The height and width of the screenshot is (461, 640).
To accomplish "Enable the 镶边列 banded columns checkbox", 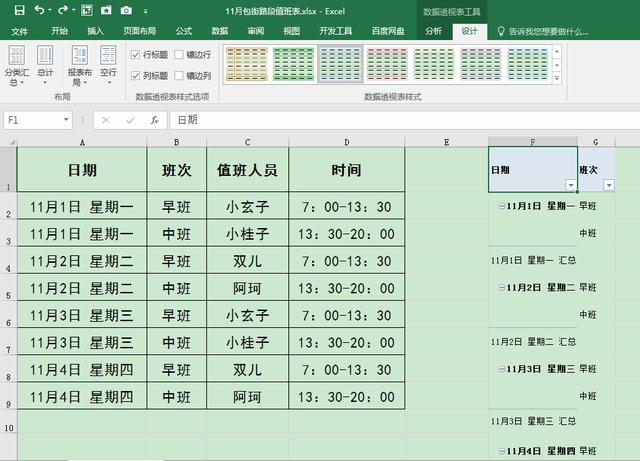I will [x=179, y=76].
